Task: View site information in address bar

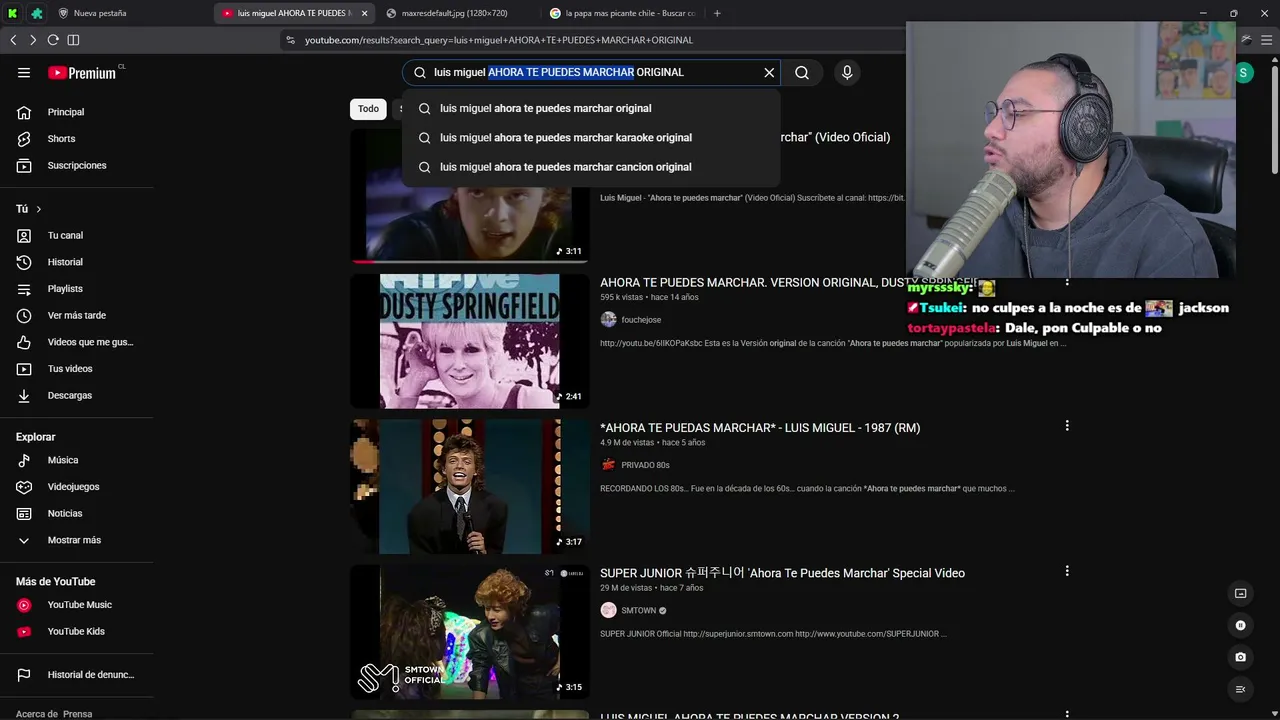Action: coord(290,40)
